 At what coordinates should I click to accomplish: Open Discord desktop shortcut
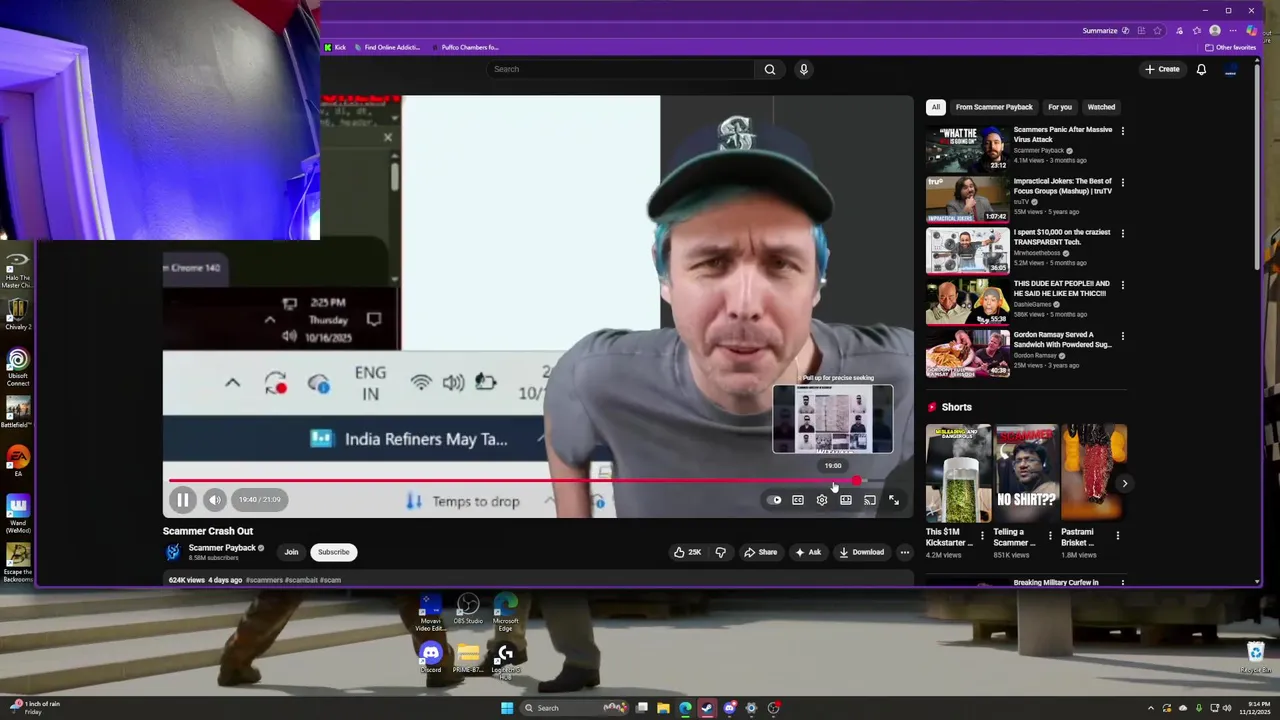coord(431,658)
